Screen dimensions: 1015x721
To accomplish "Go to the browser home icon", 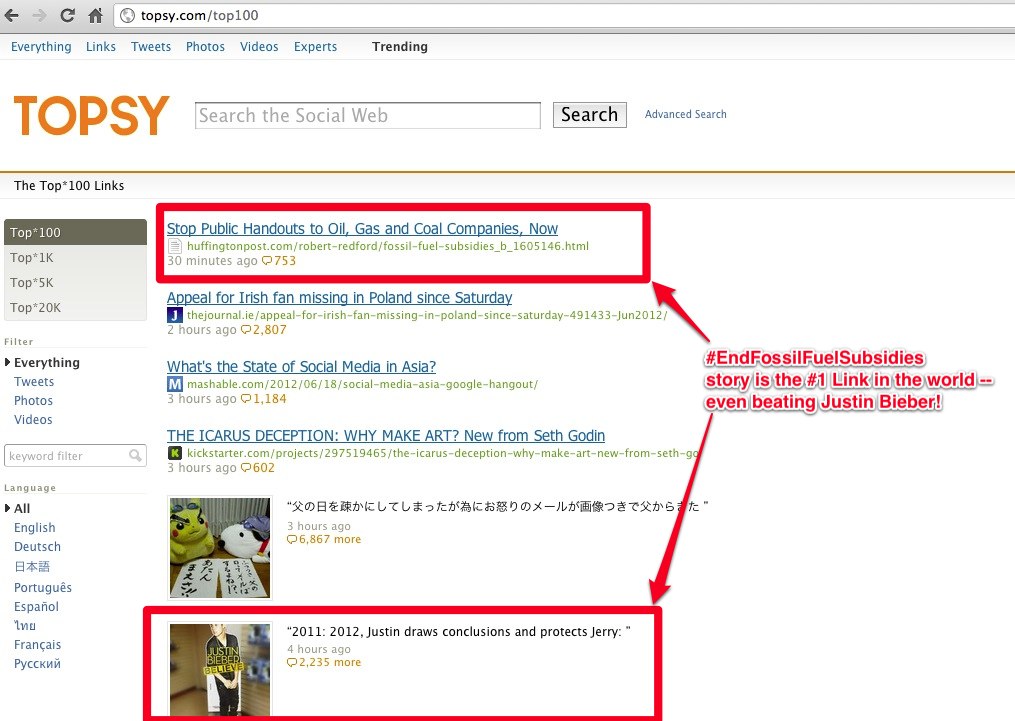I will click(96, 16).
